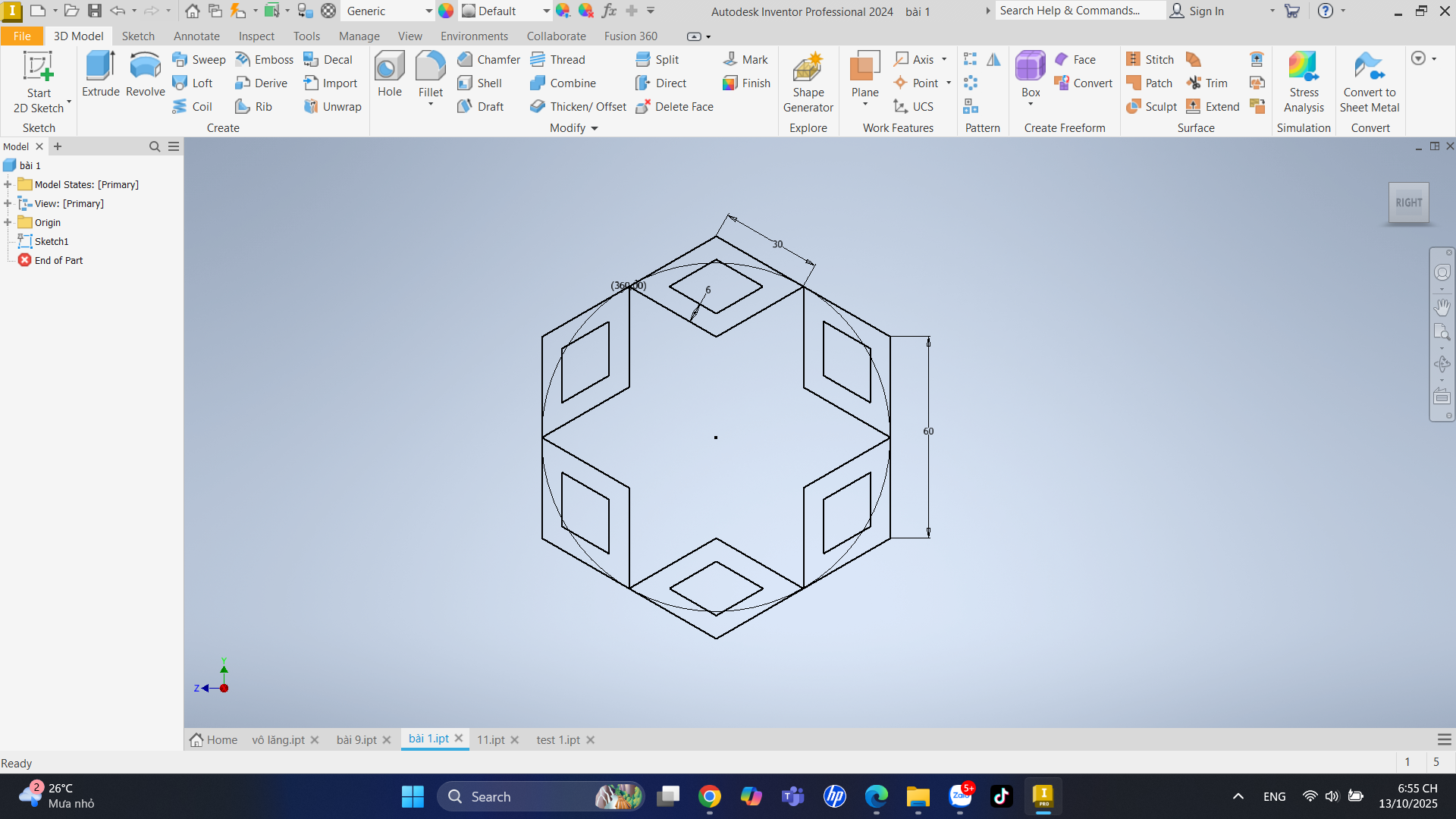Select the Revolve tool
This screenshot has width=1456, height=819.
click(145, 74)
